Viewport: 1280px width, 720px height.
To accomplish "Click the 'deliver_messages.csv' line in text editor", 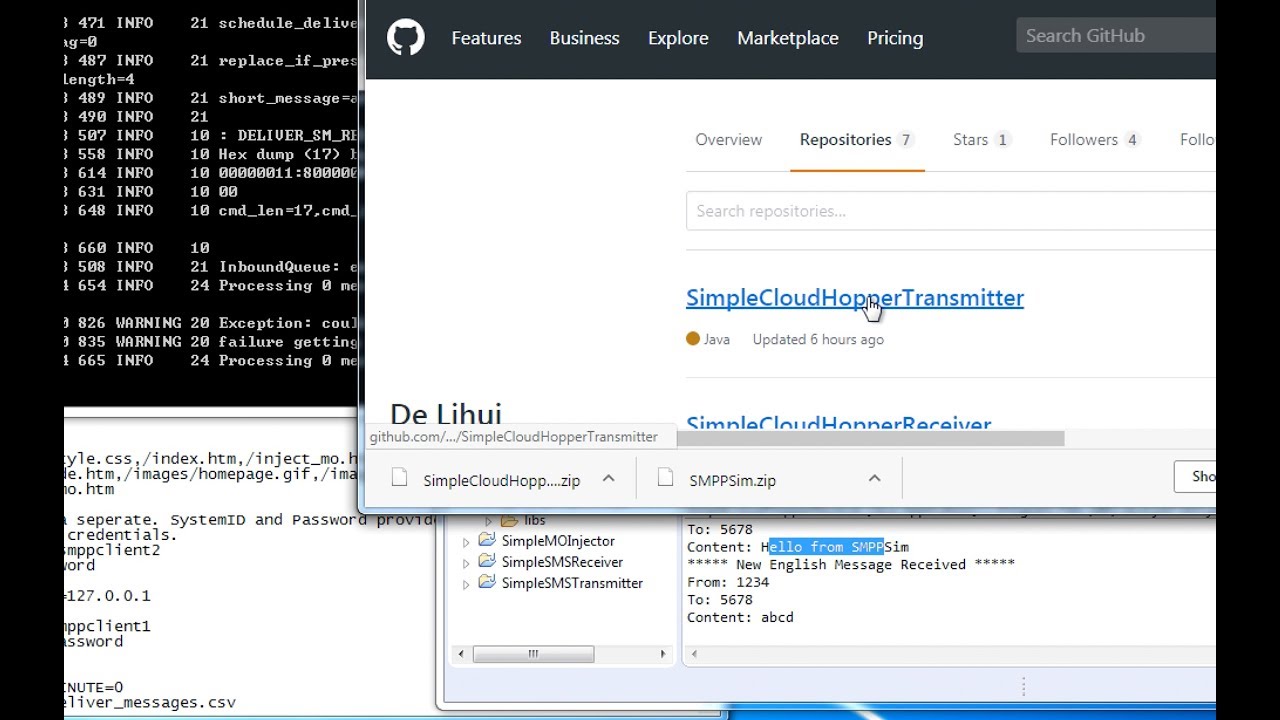I will pyautogui.click(x=150, y=702).
